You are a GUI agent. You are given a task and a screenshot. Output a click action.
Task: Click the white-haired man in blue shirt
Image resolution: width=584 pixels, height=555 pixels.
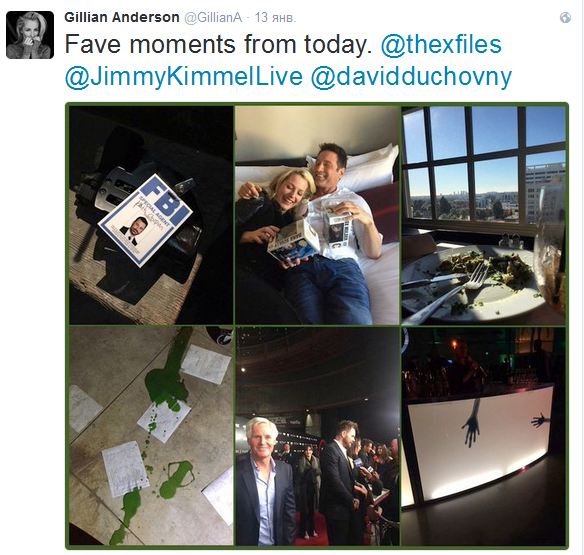click(264, 481)
